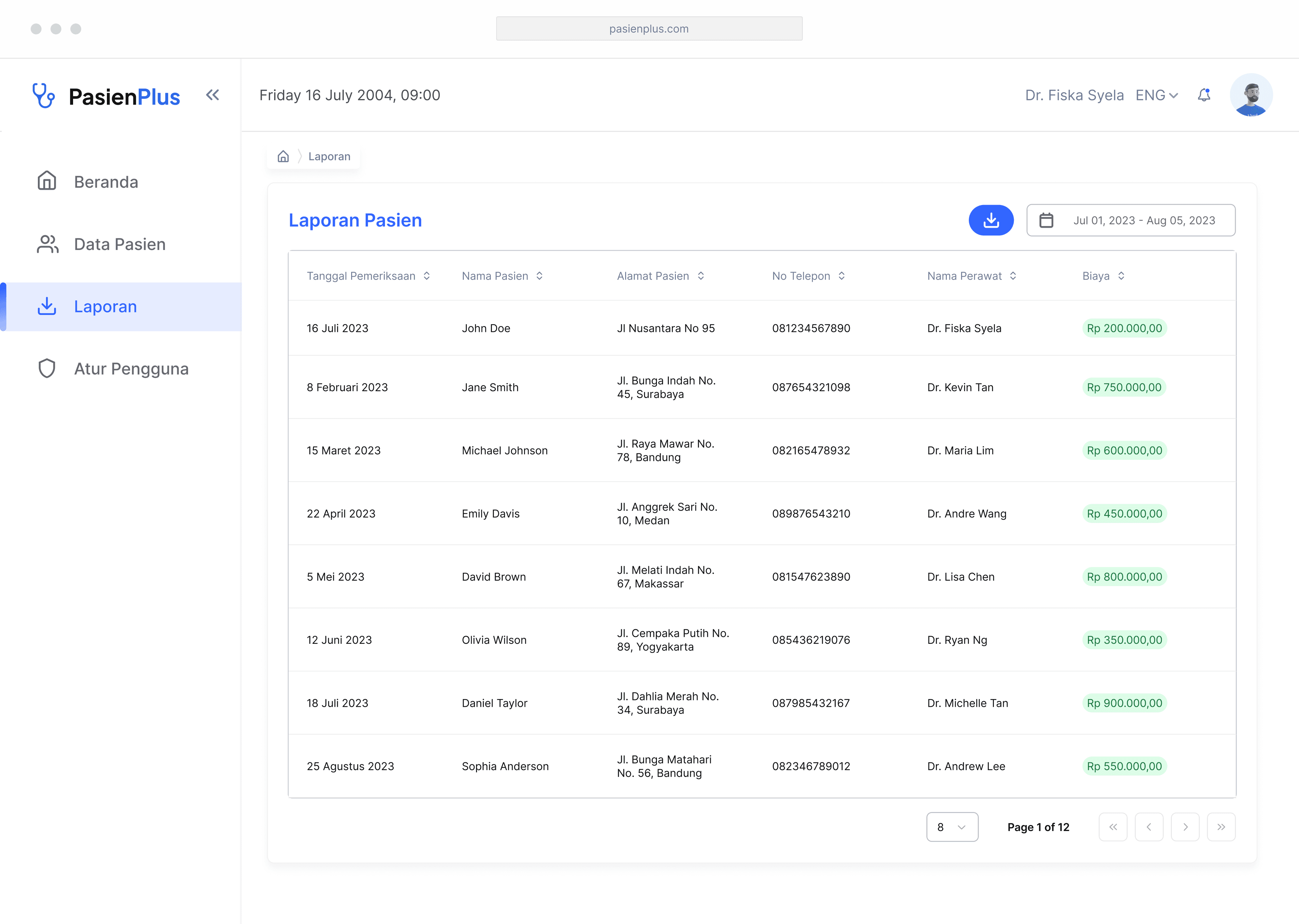
Task: Go to last page with double-arrow
Action: pos(1221,827)
